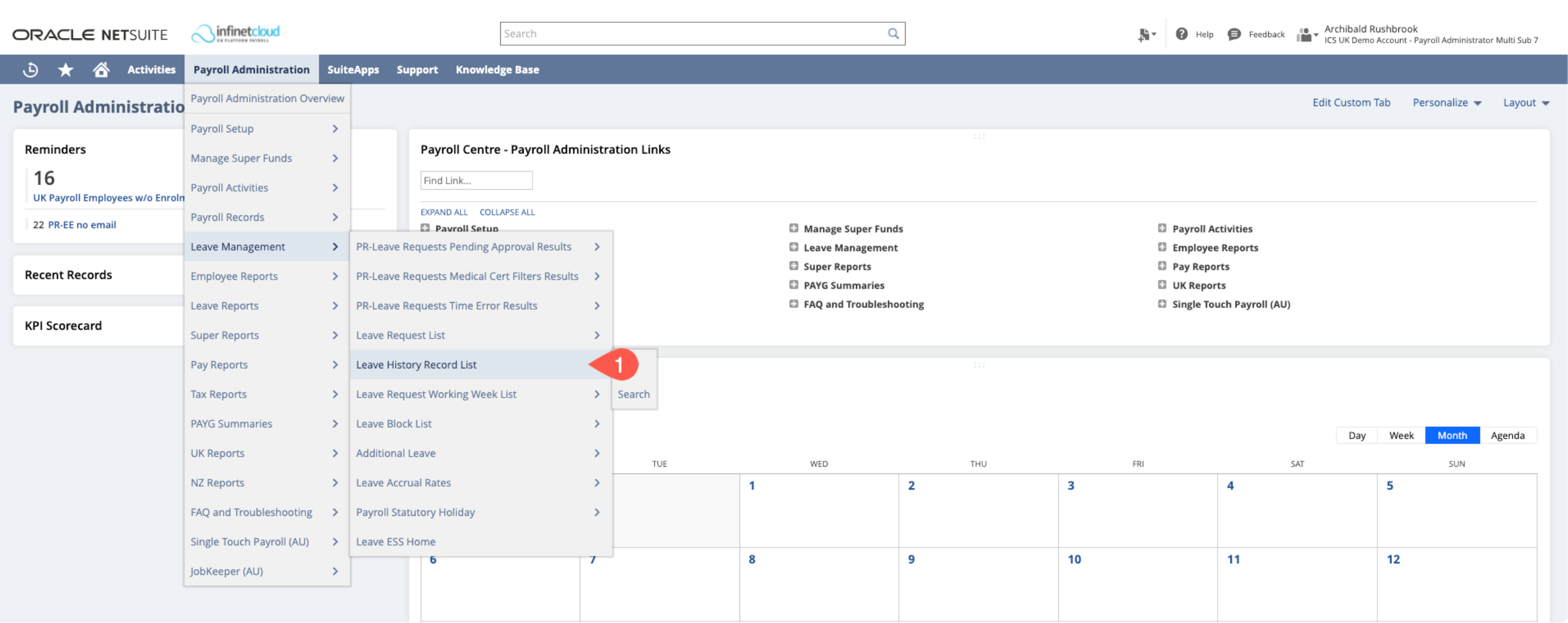Click inside the Find Link field

click(476, 180)
